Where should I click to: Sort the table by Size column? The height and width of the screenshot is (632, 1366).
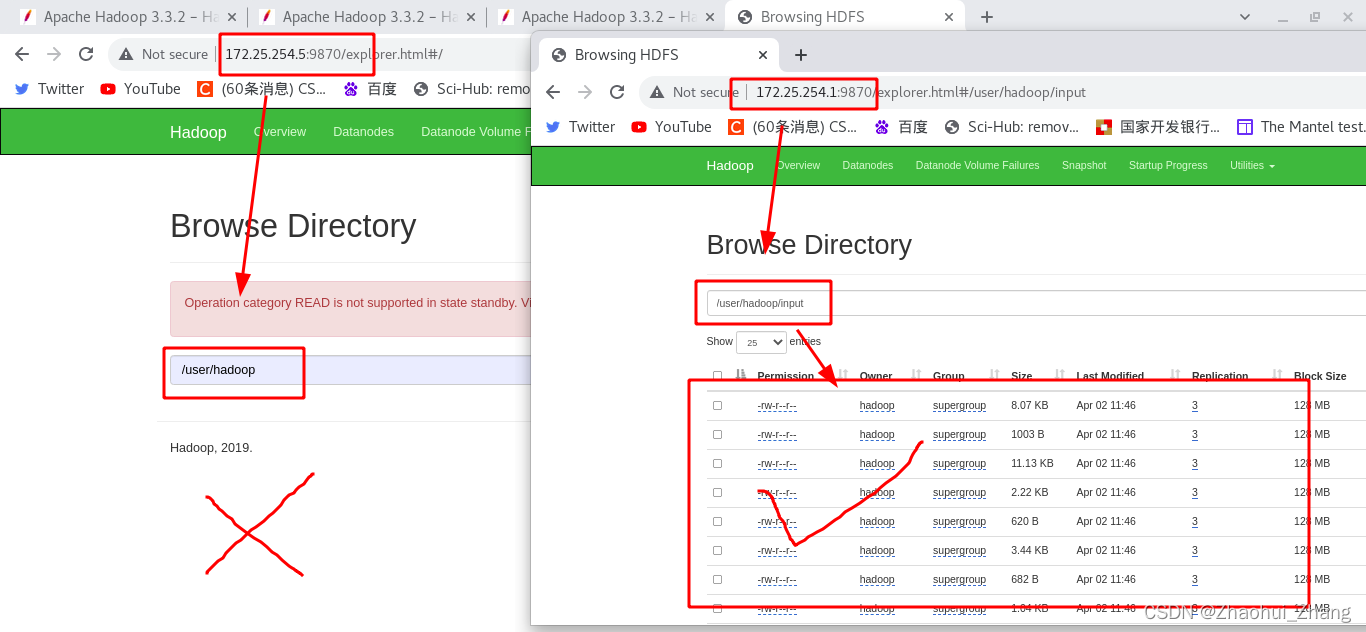[x=1021, y=376]
